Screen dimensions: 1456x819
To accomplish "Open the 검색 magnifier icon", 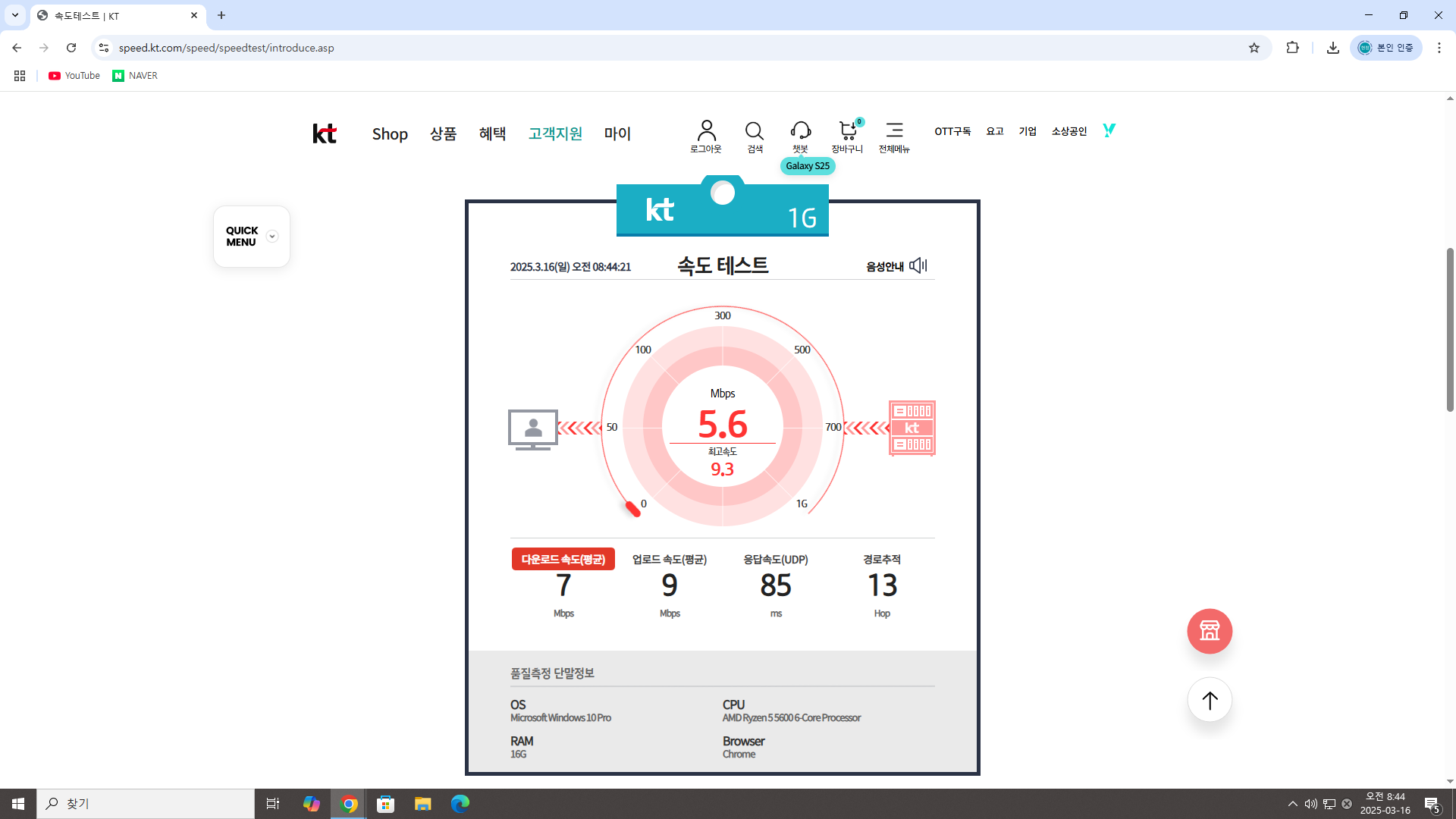I will [x=755, y=136].
